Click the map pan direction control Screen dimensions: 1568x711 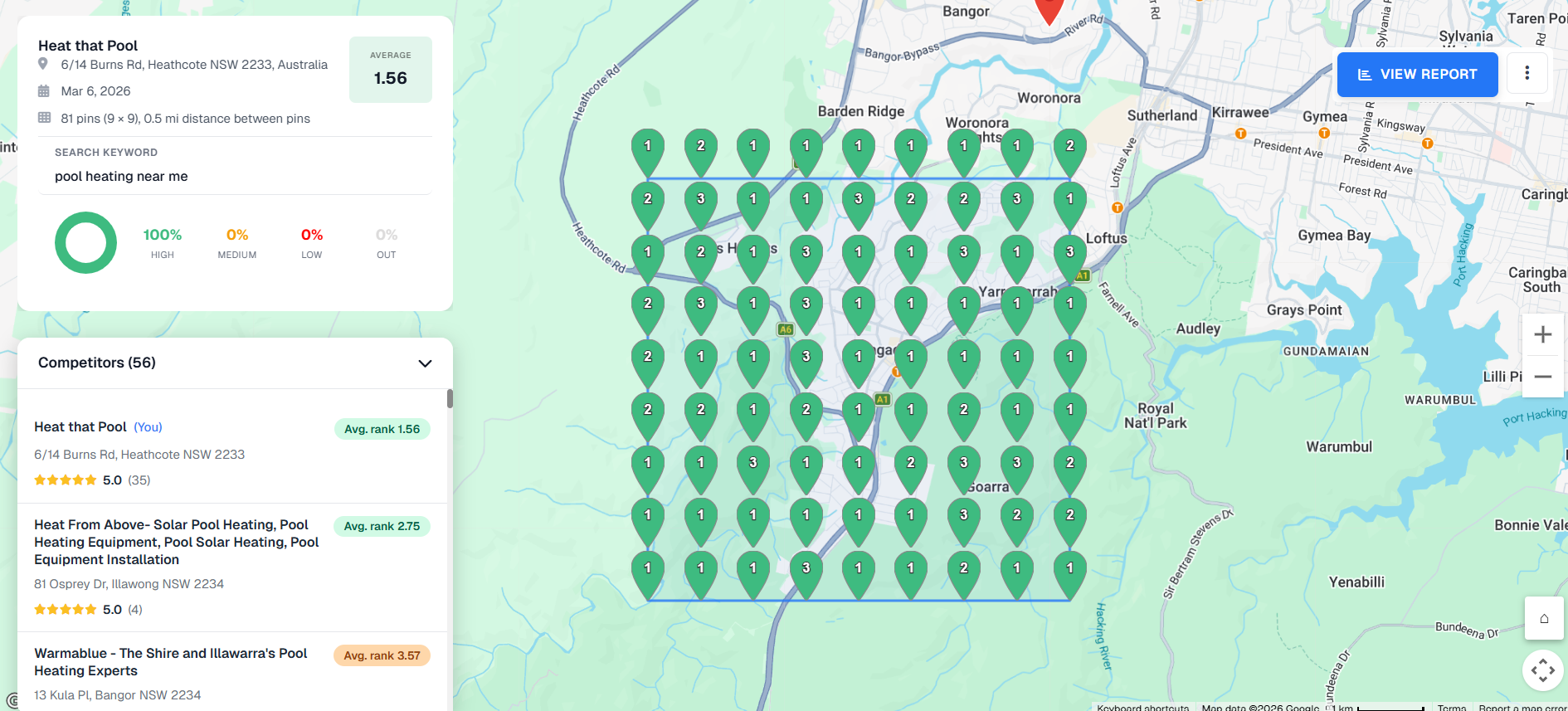click(1543, 670)
